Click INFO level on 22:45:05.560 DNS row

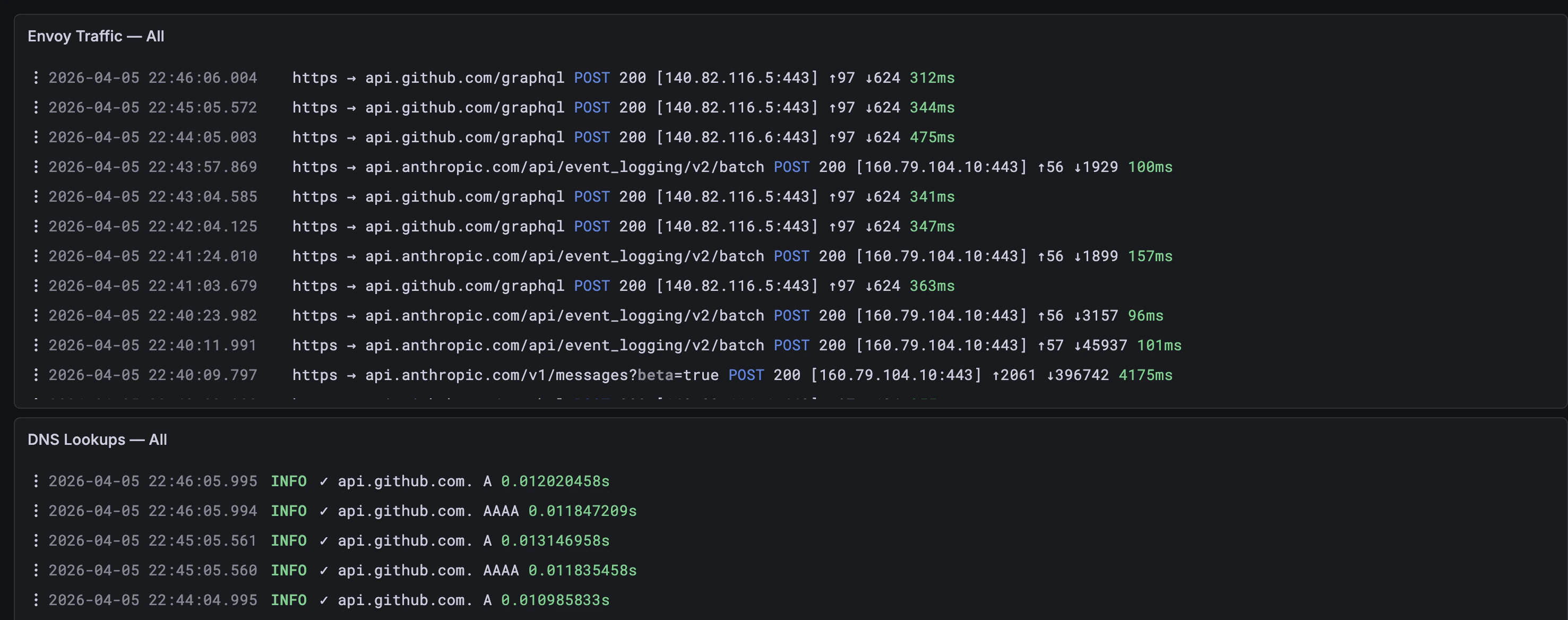click(289, 571)
